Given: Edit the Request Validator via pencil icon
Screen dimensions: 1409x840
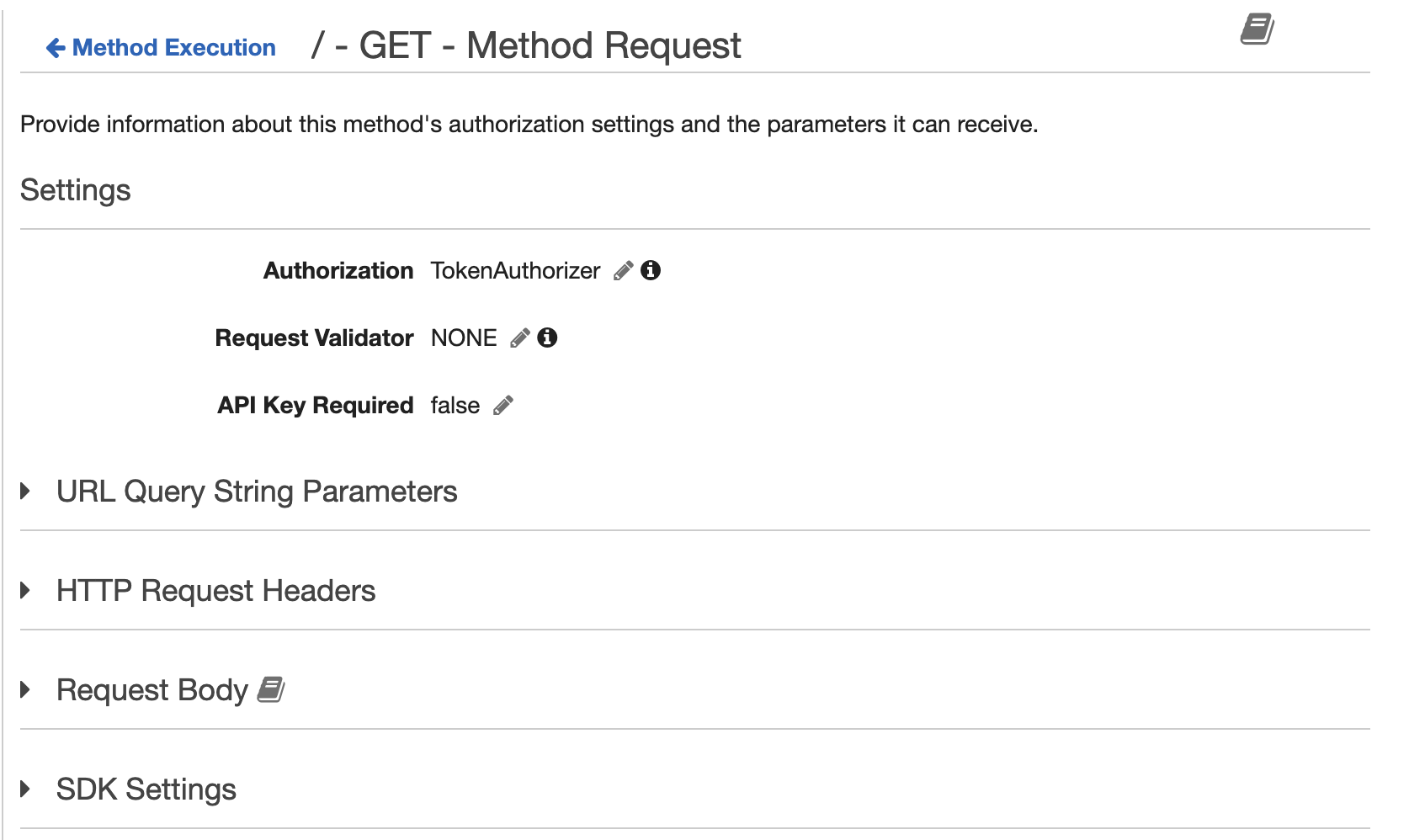Looking at the screenshot, I should [520, 338].
